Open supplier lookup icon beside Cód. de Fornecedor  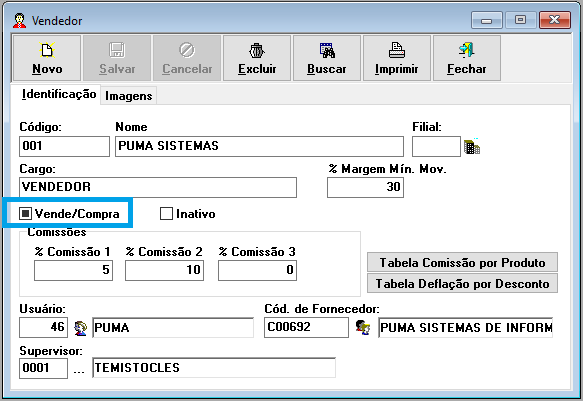coord(363,328)
